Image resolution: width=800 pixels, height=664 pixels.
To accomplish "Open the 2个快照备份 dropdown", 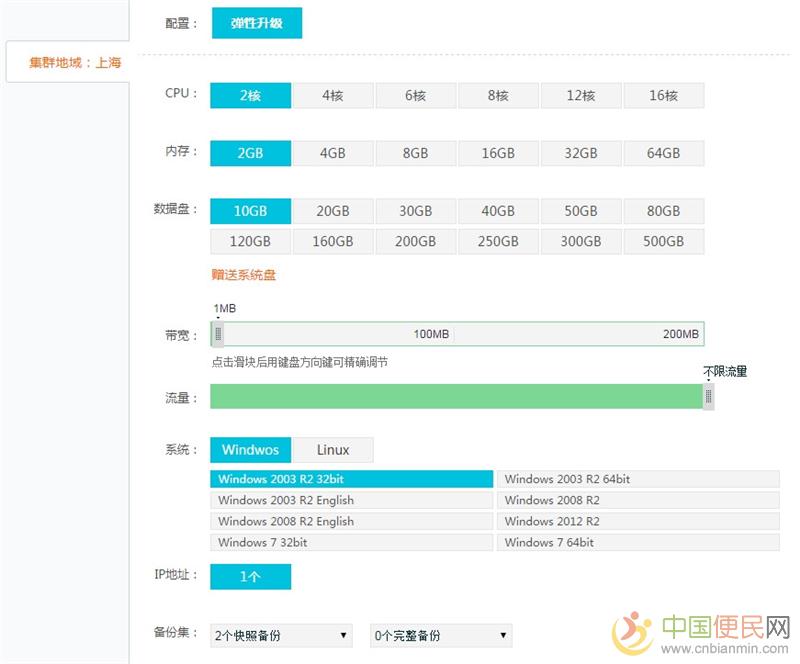I will pyautogui.click(x=281, y=635).
